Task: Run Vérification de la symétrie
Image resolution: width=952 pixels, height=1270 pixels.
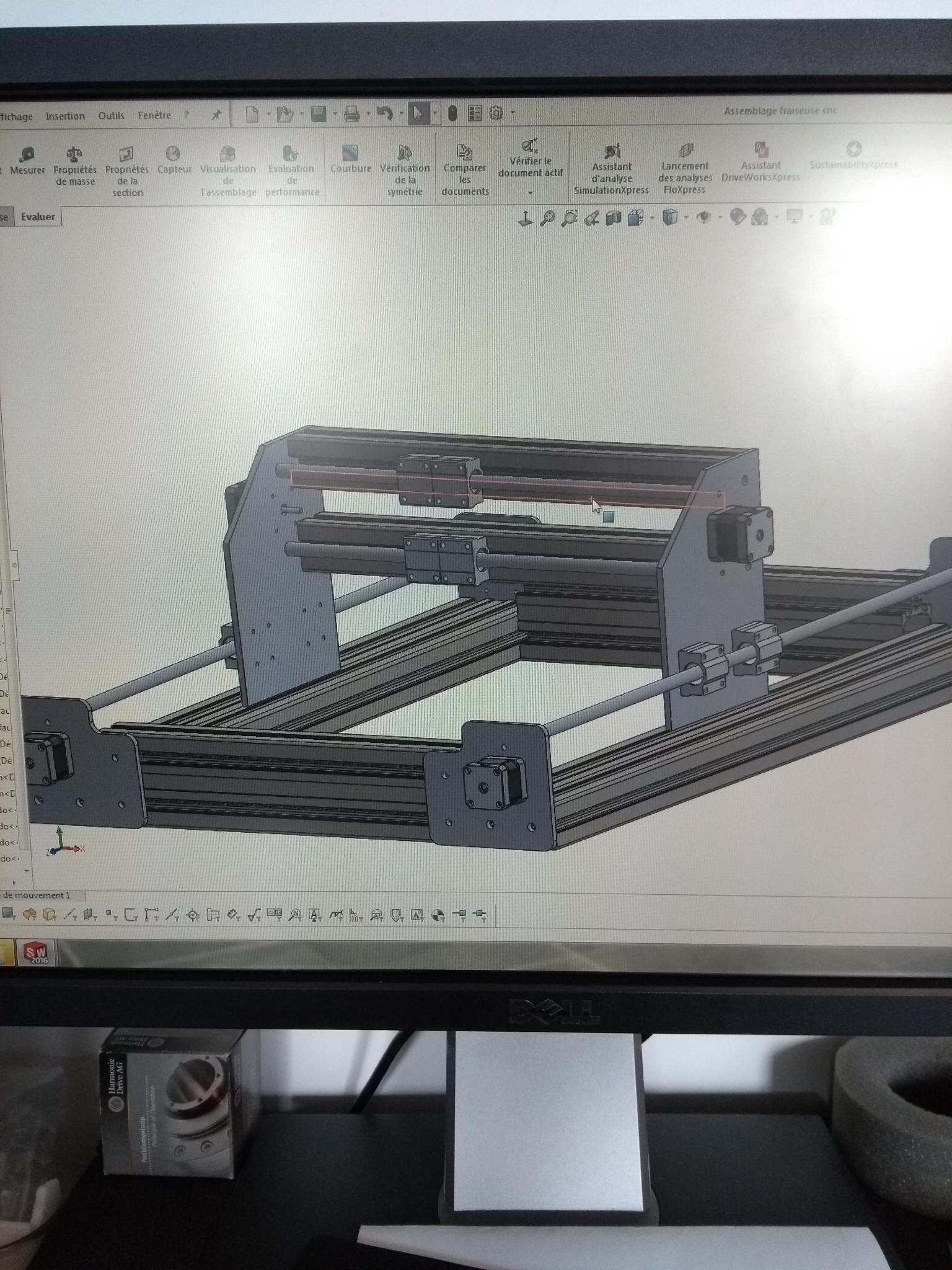Action: click(405, 171)
